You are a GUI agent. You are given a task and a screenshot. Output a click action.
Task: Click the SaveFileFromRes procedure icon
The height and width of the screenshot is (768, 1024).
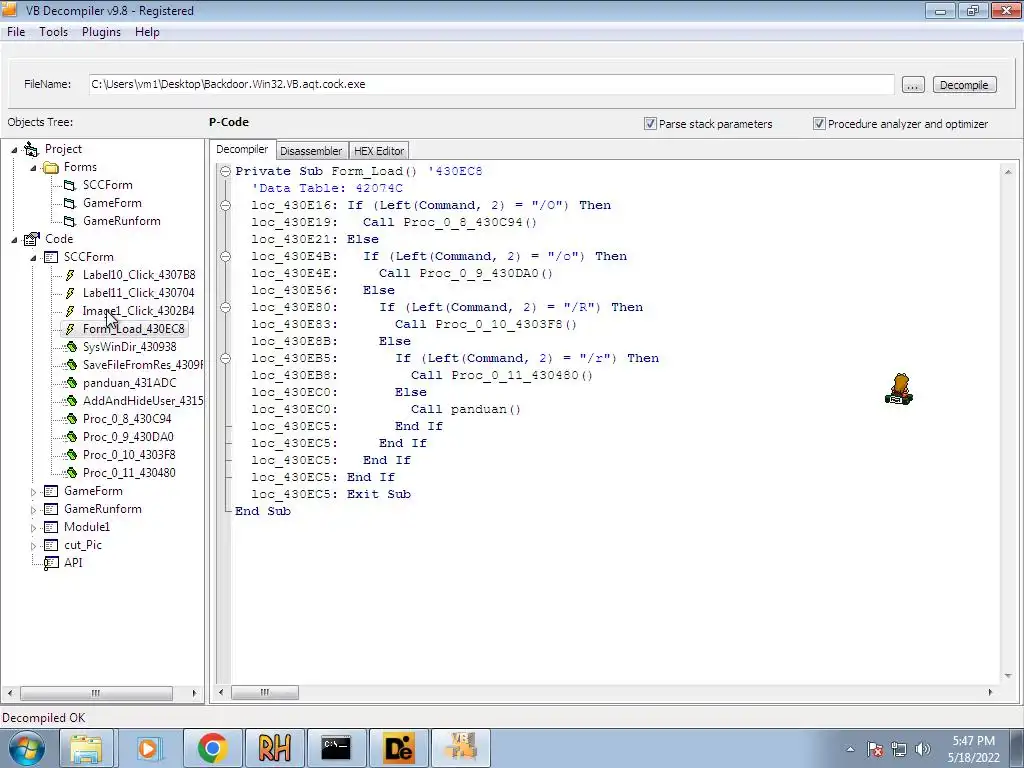[x=71, y=365]
